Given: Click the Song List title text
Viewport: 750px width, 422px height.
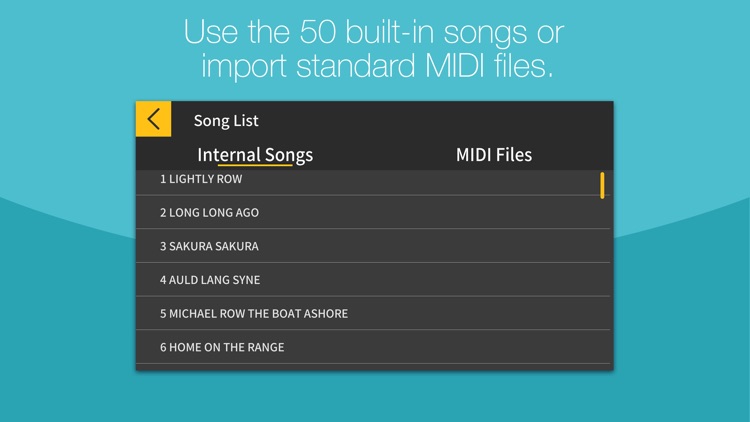Looking at the screenshot, I should click(226, 121).
